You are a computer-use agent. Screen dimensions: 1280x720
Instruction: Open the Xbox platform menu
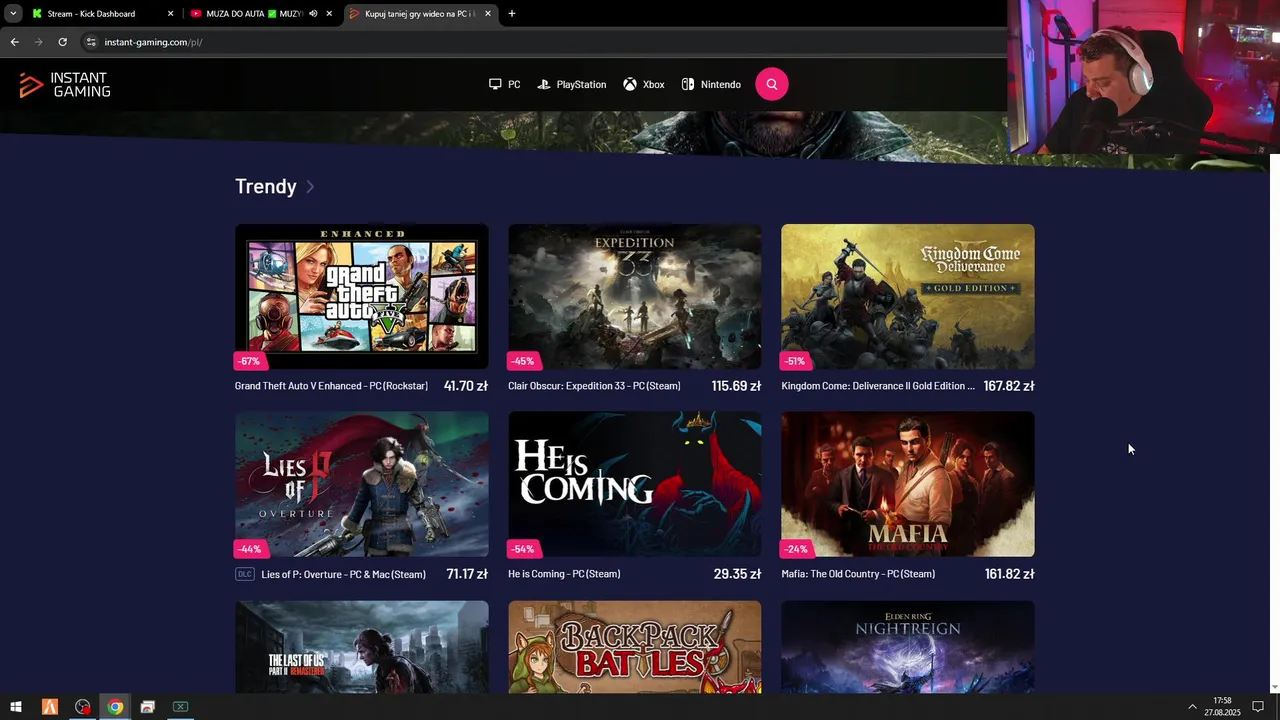(x=644, y=85)
